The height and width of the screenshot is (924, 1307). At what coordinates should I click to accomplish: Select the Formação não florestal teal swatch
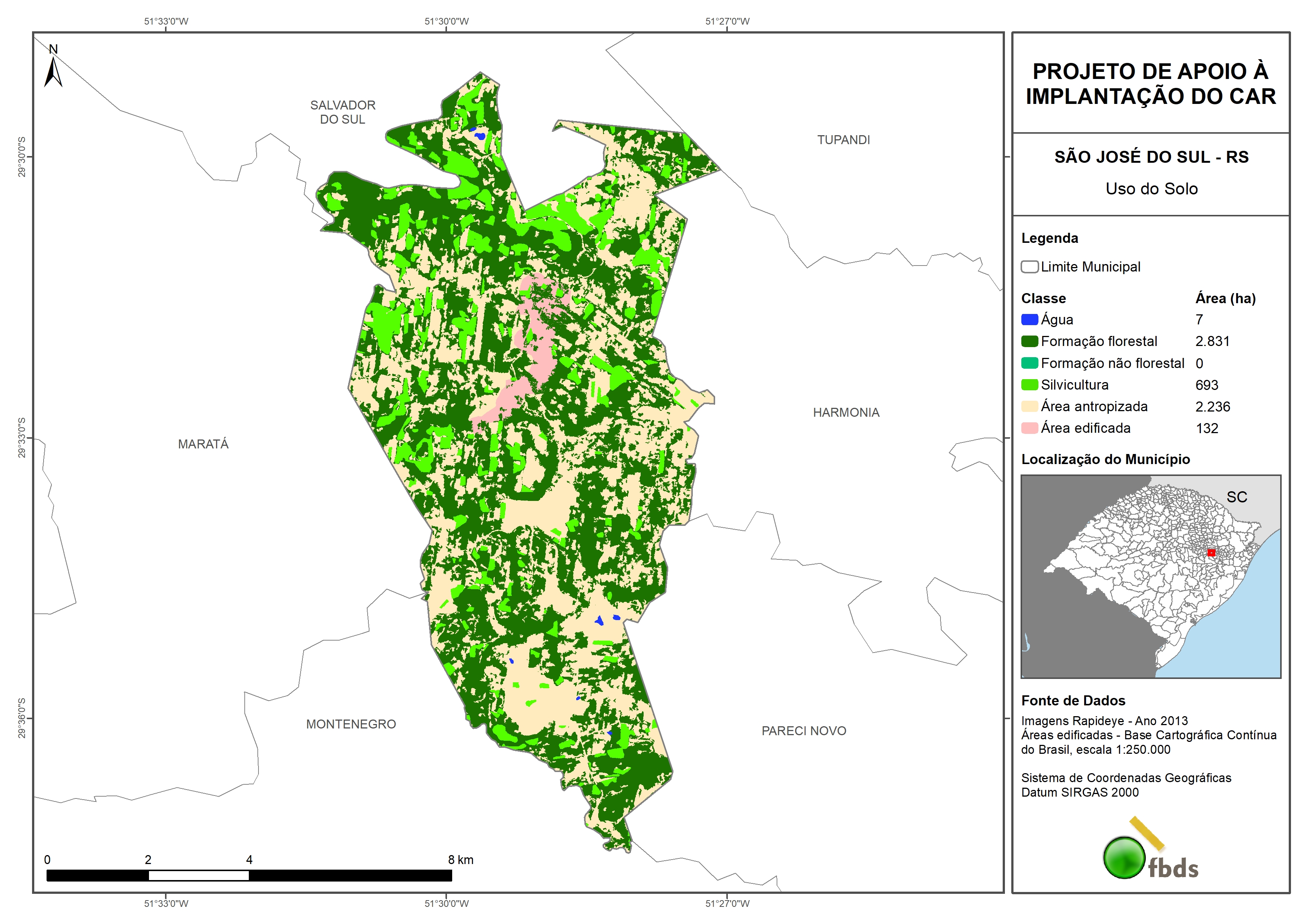point(1029,363)
